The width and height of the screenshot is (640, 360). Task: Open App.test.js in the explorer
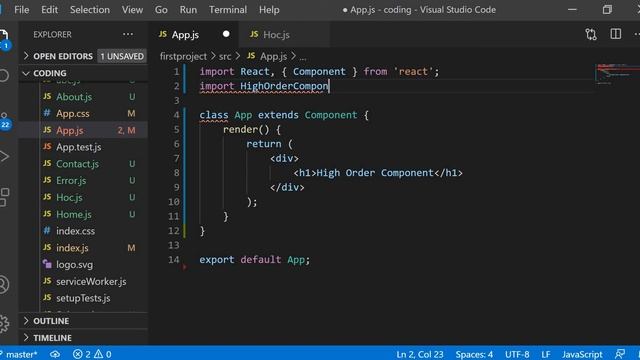tap(83, 147)
